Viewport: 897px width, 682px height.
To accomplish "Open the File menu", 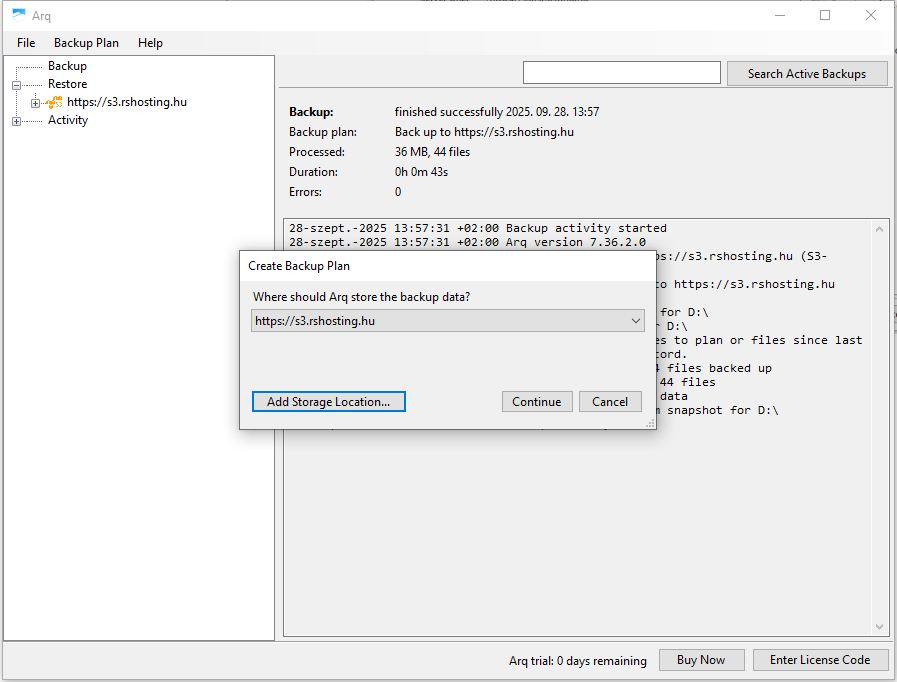I will pyautogui.click(x=26, y=43).
